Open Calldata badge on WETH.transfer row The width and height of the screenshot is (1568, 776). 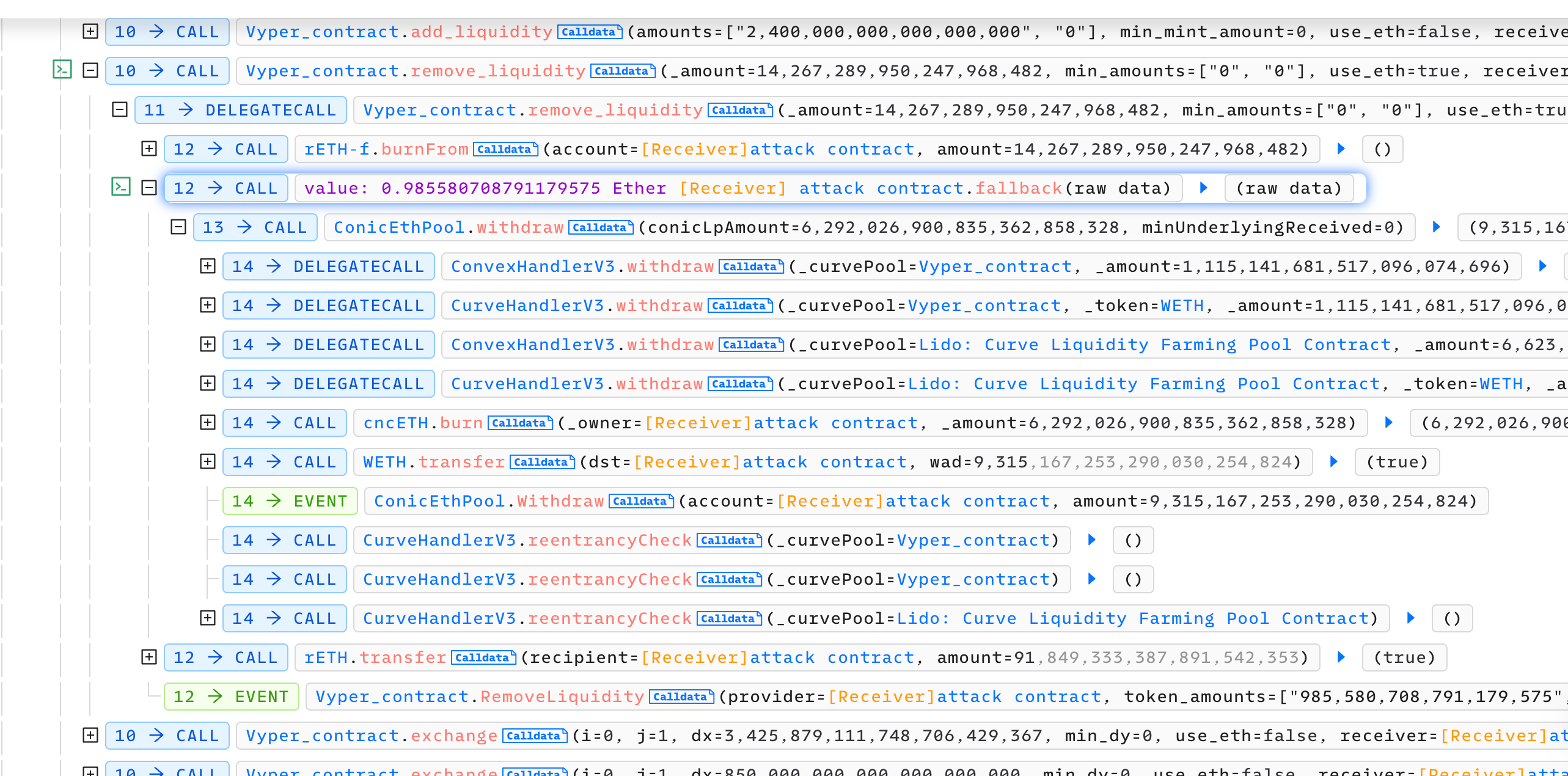click(x=541, y=462)
